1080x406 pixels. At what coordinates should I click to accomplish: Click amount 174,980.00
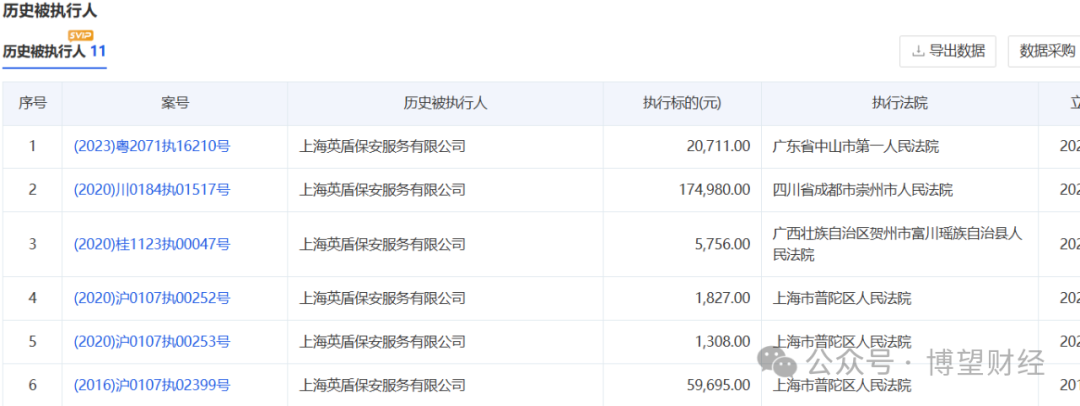[x=715, y=190]
